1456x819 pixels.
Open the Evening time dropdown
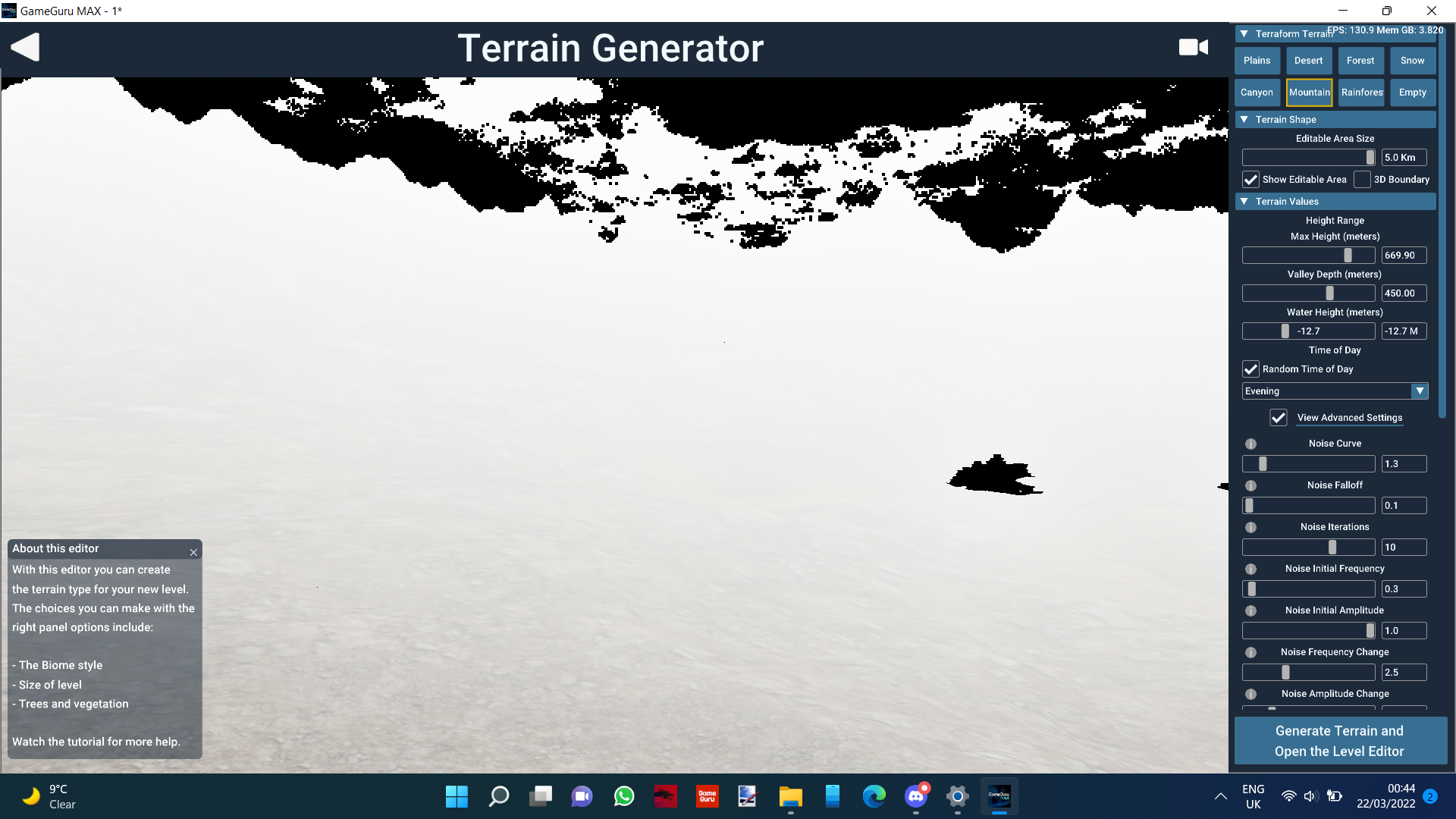click(1420, 391)
